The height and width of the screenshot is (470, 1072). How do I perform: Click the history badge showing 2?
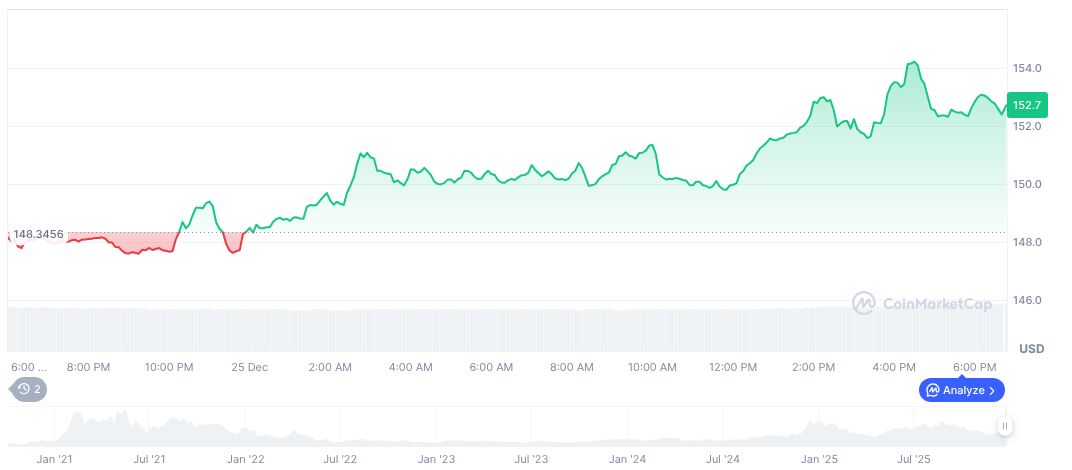coord(28,389)
